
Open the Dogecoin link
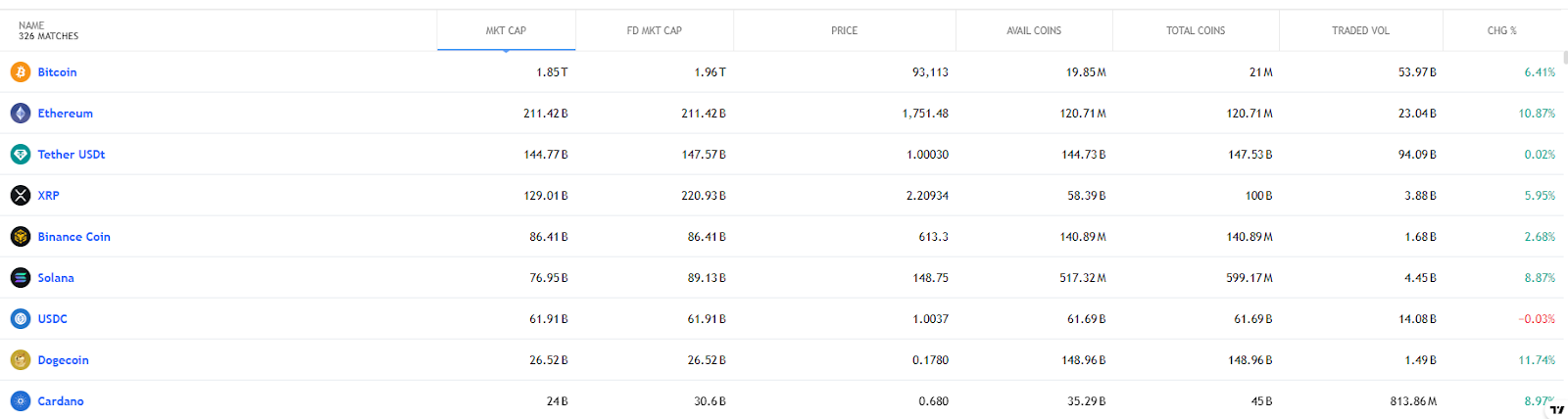tap(63, 360)
